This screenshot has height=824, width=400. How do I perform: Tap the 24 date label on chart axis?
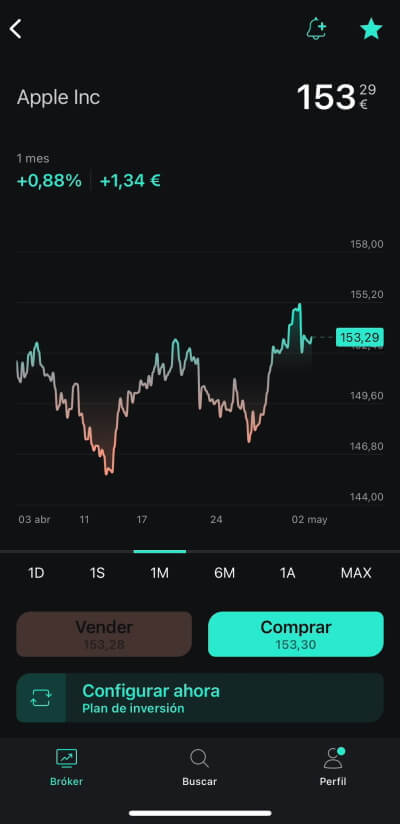216,520
